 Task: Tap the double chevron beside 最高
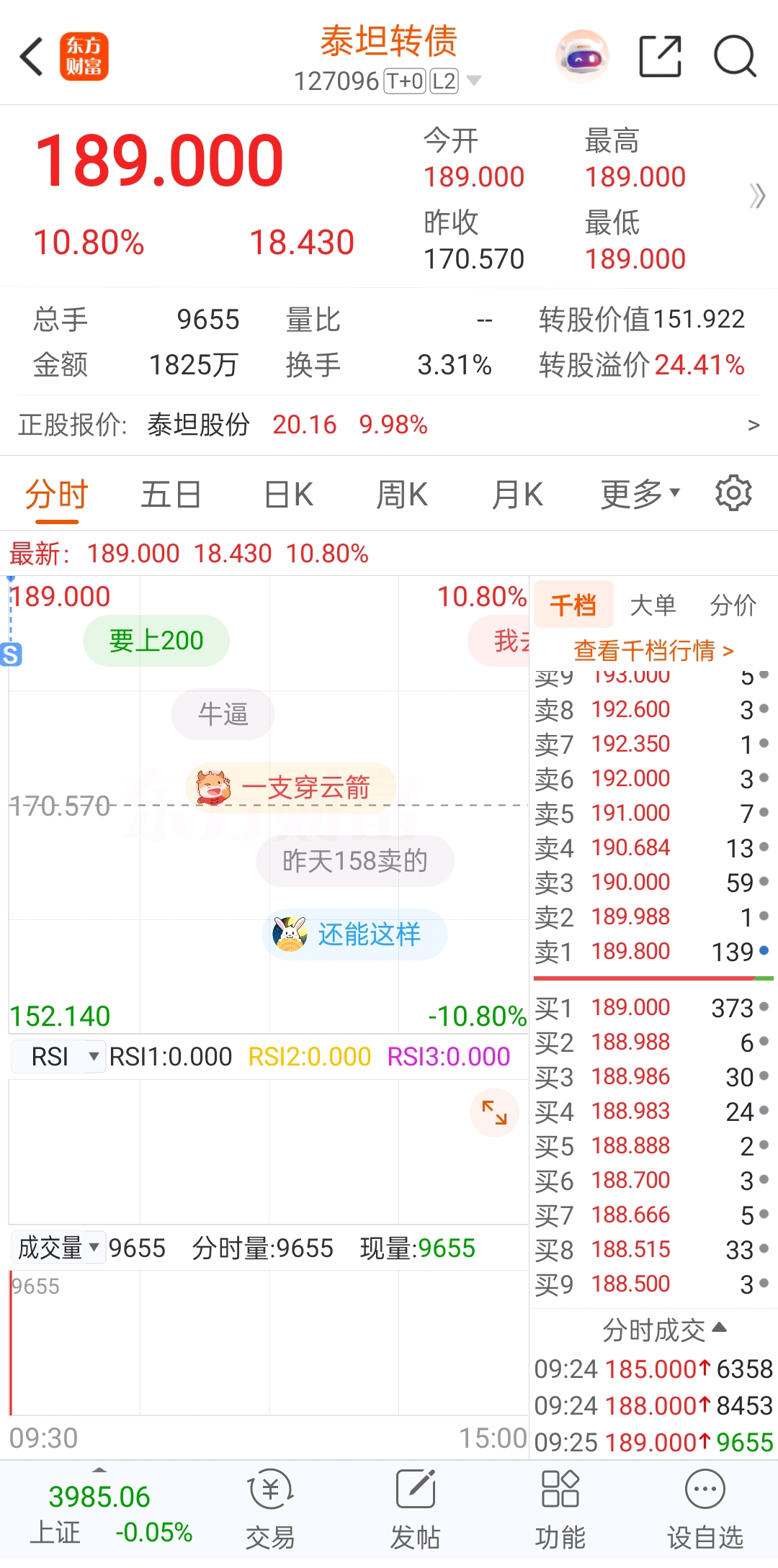pos(757,195)
